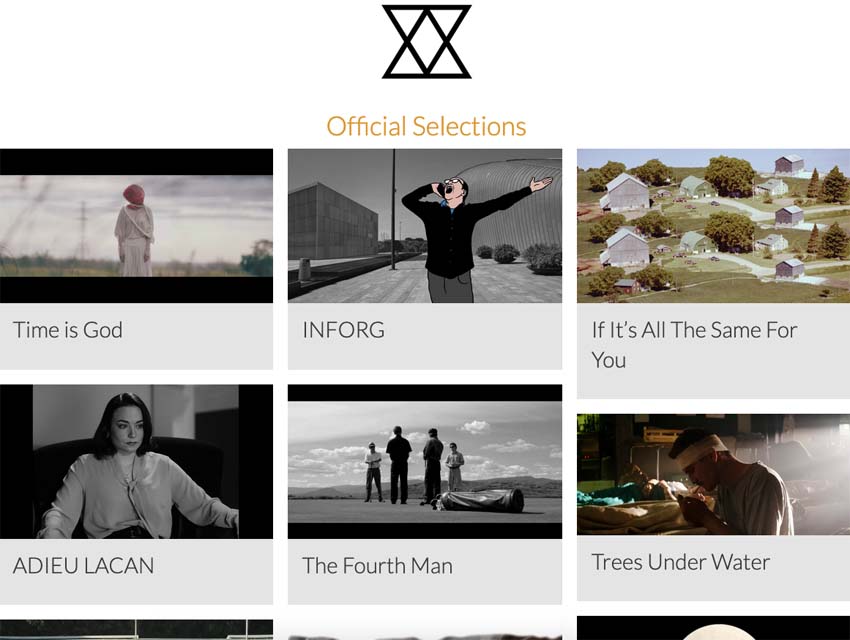This screenshot has height=640, width=850.
Task: Click the caption card beneath Trees Under Water
Action: pos(713,568)
